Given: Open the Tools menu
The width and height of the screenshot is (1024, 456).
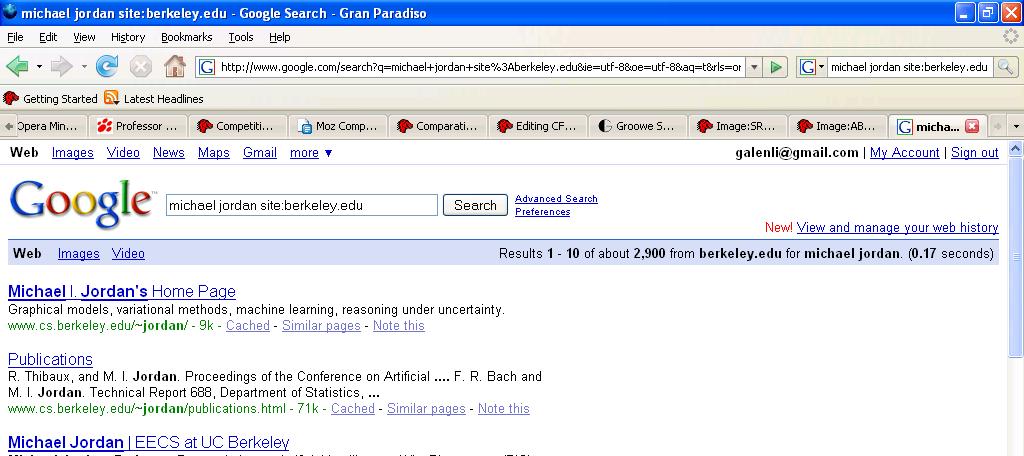Looking at the screenshot, I should (240, 37).
